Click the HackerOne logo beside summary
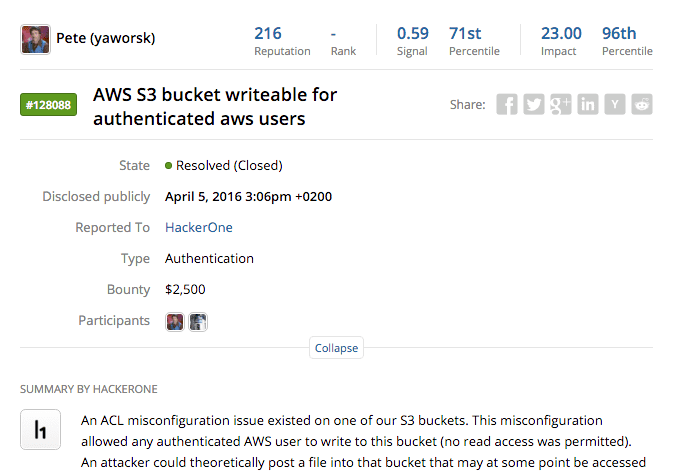This screenshot has height=474, width=673. point(41,430)
